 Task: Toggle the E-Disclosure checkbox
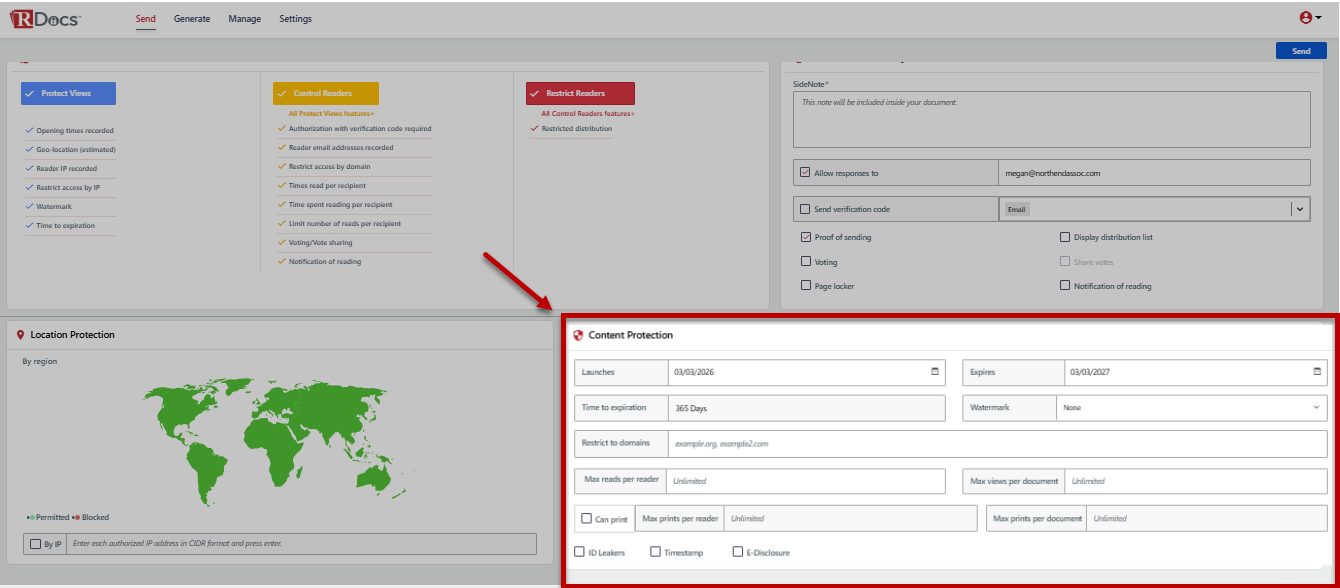(738, 552)
